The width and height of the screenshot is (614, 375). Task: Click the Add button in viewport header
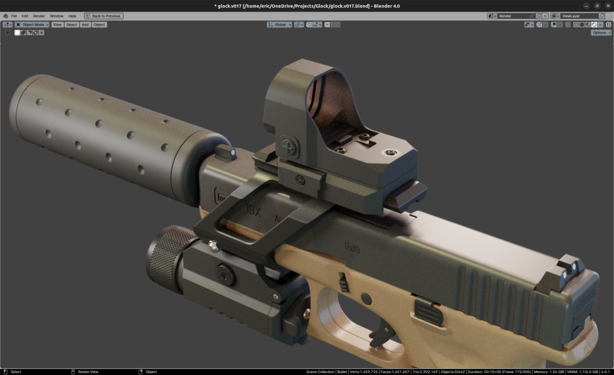click(85, 25)
